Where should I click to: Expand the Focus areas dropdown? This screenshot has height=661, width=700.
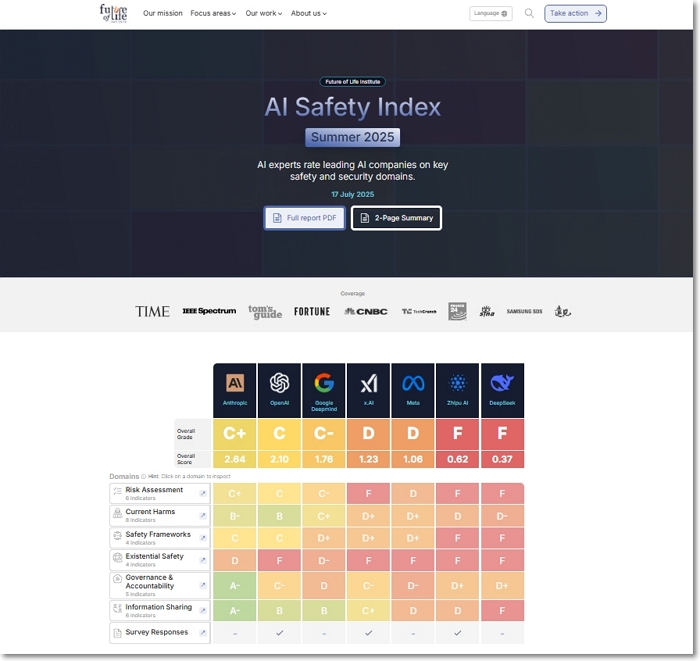pyautogui.click(x=213, y=13)
